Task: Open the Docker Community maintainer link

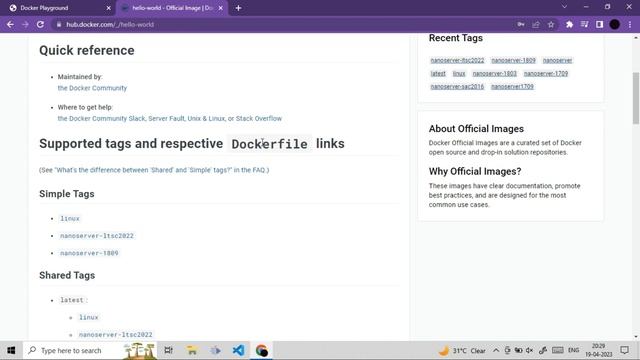Action: [x=92, y=88]
